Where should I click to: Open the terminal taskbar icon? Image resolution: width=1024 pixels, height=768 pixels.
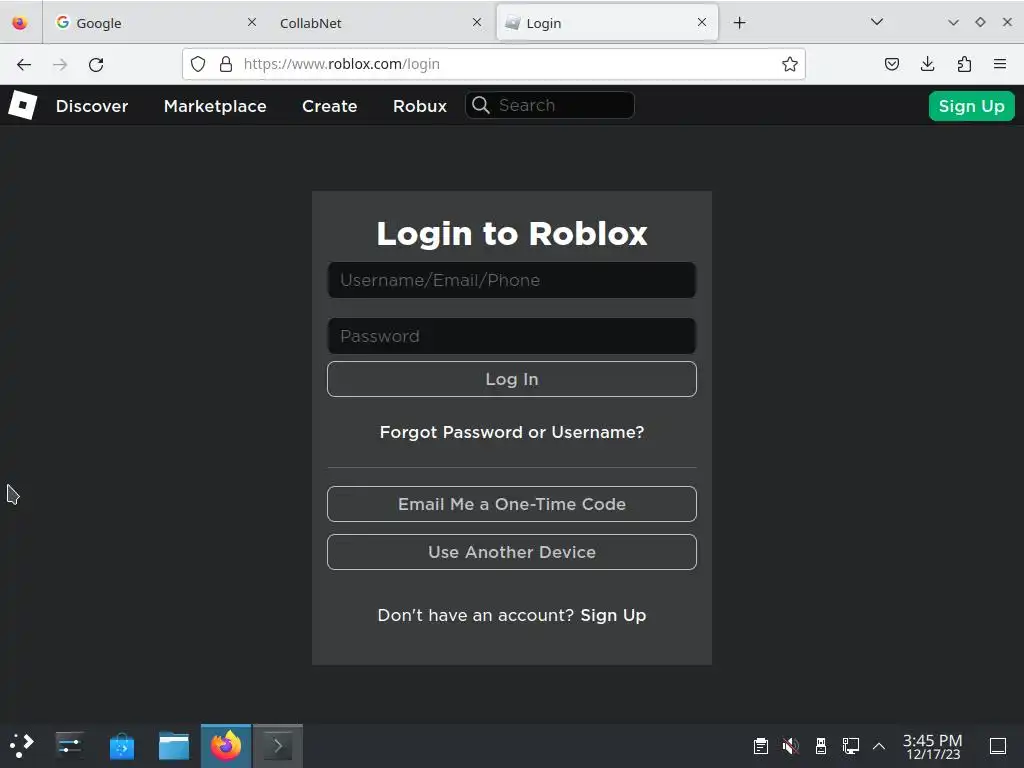278,746
